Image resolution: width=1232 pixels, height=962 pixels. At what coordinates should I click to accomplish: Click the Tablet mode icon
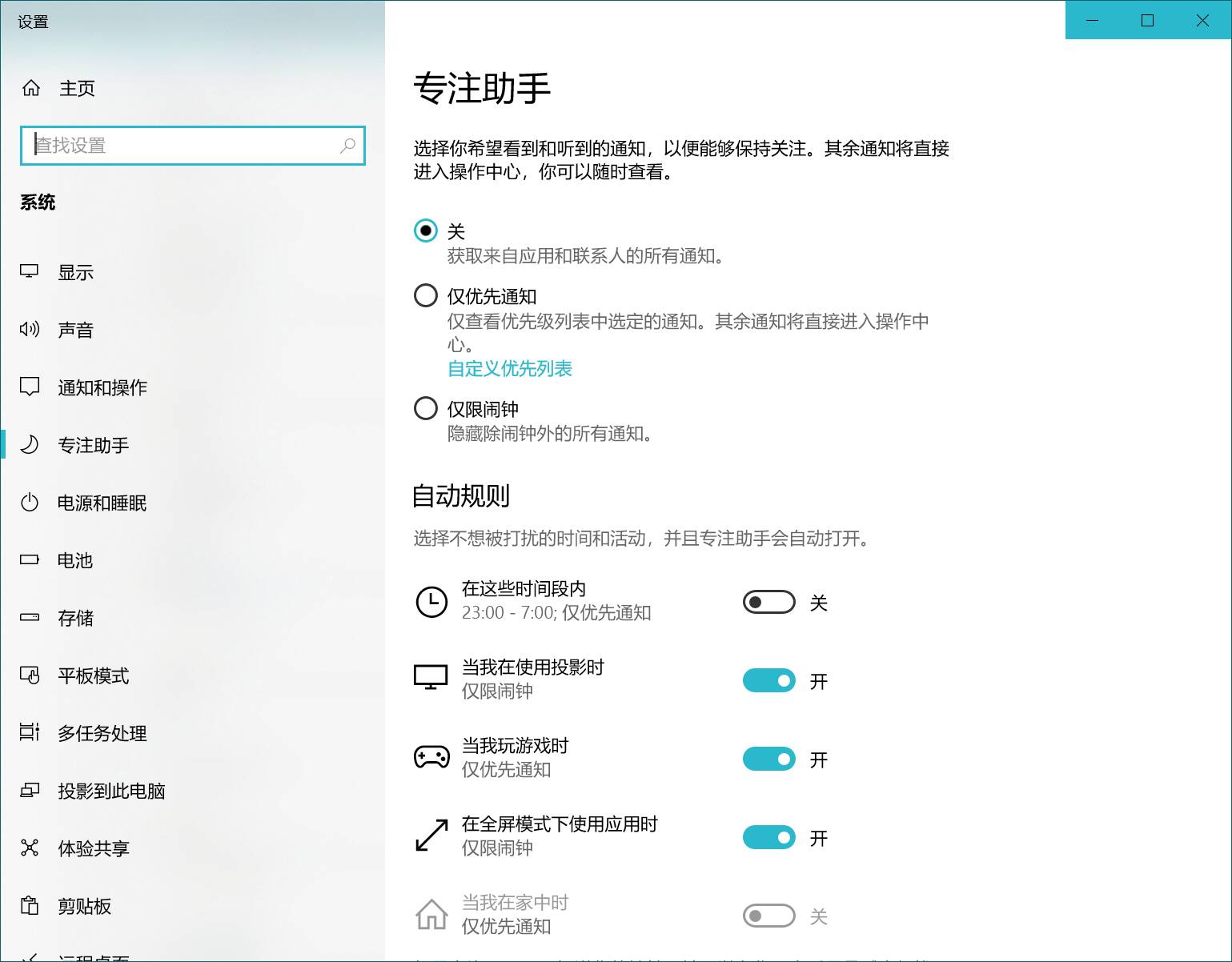click(30, 675)
